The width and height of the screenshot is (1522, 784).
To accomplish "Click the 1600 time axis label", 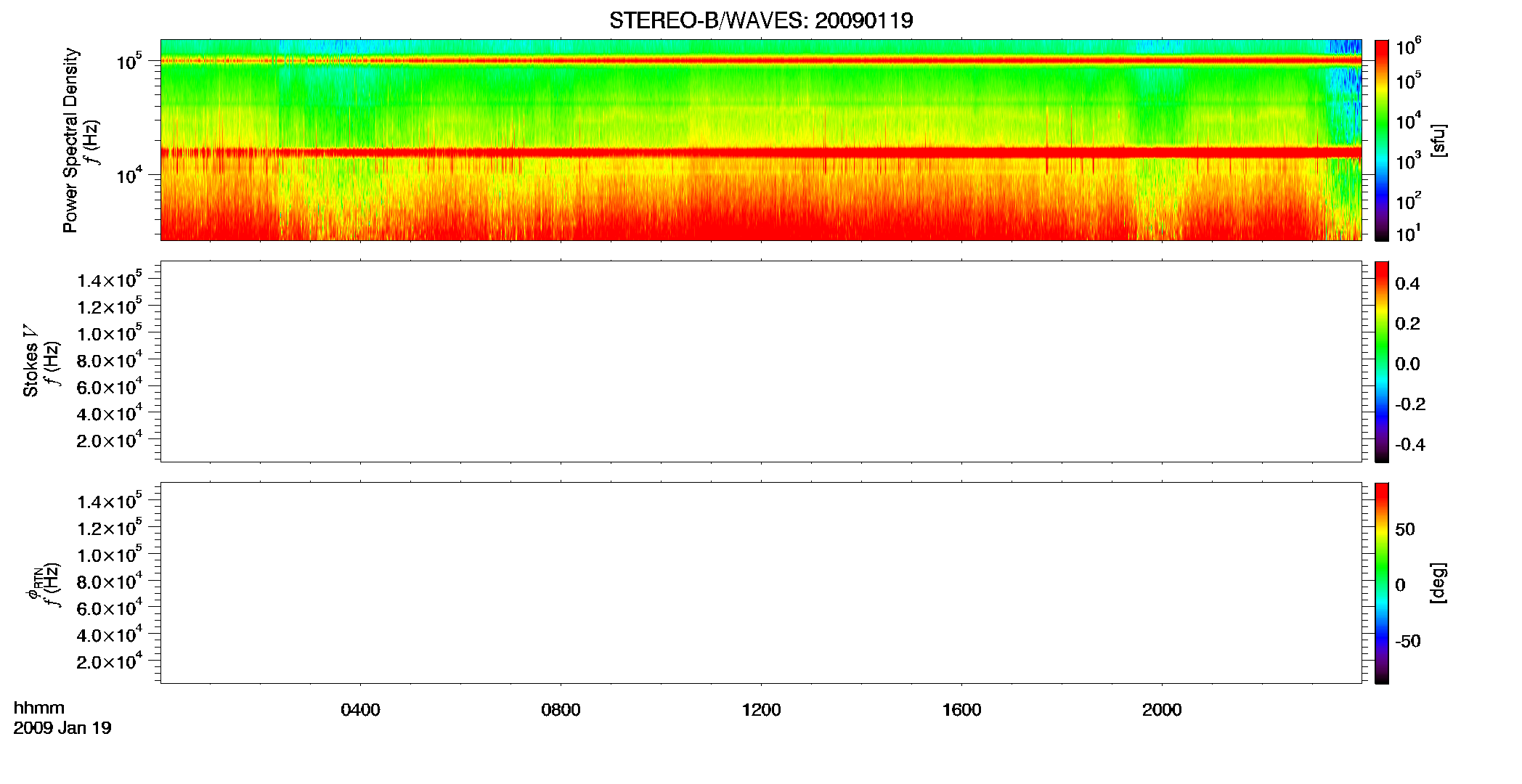I will tap(961, 710).
